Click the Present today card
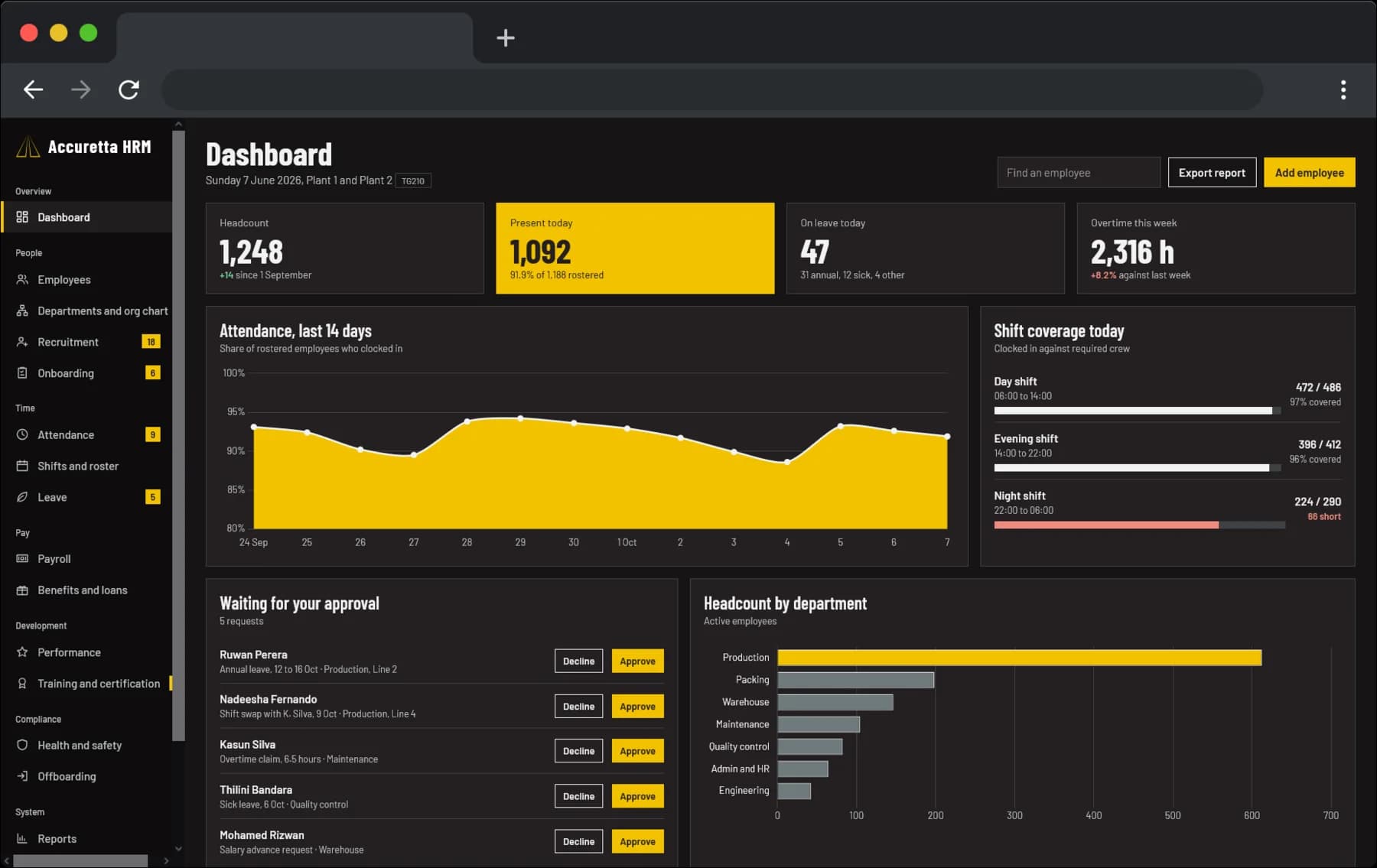This screenshot has height=868, width=1377. [635, 249]
